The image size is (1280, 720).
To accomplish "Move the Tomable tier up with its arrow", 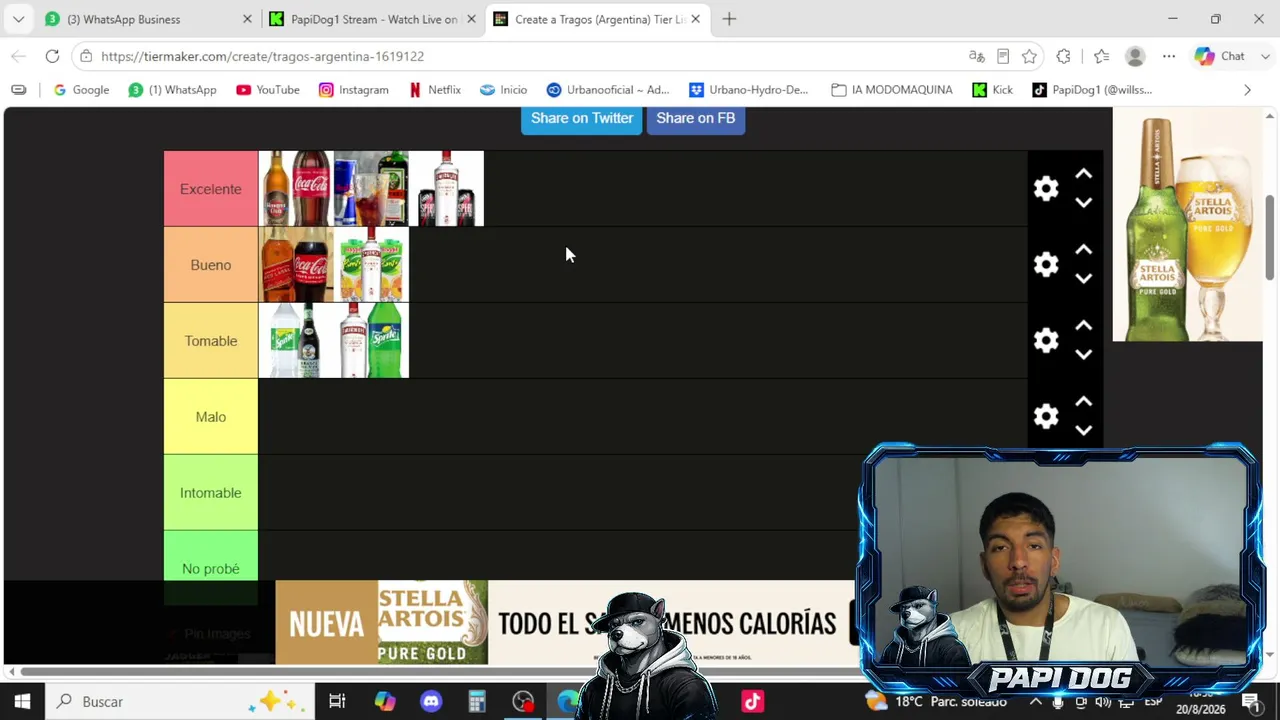I will coord(1083,327).
